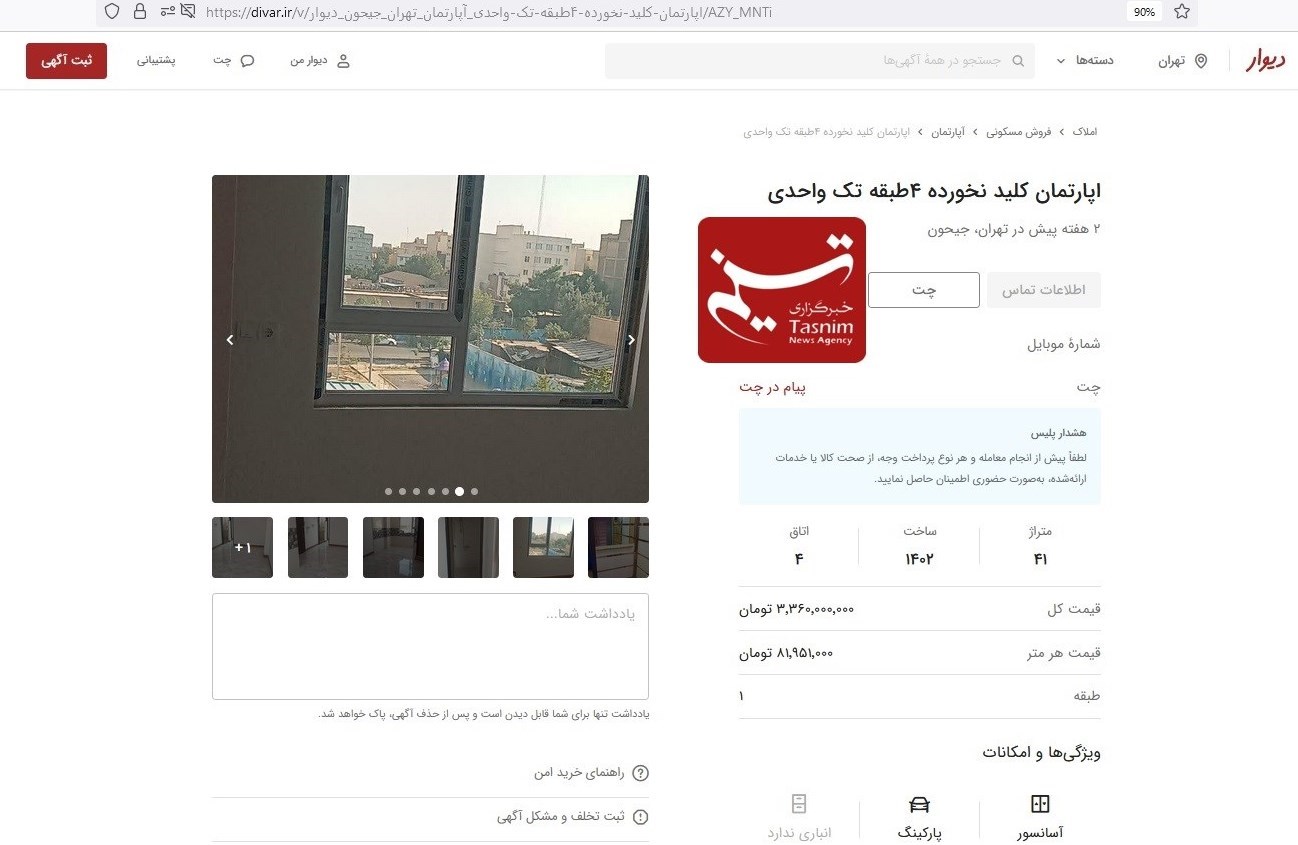
Task: Click the search magnifier icon
Action: pos(1019,60)
